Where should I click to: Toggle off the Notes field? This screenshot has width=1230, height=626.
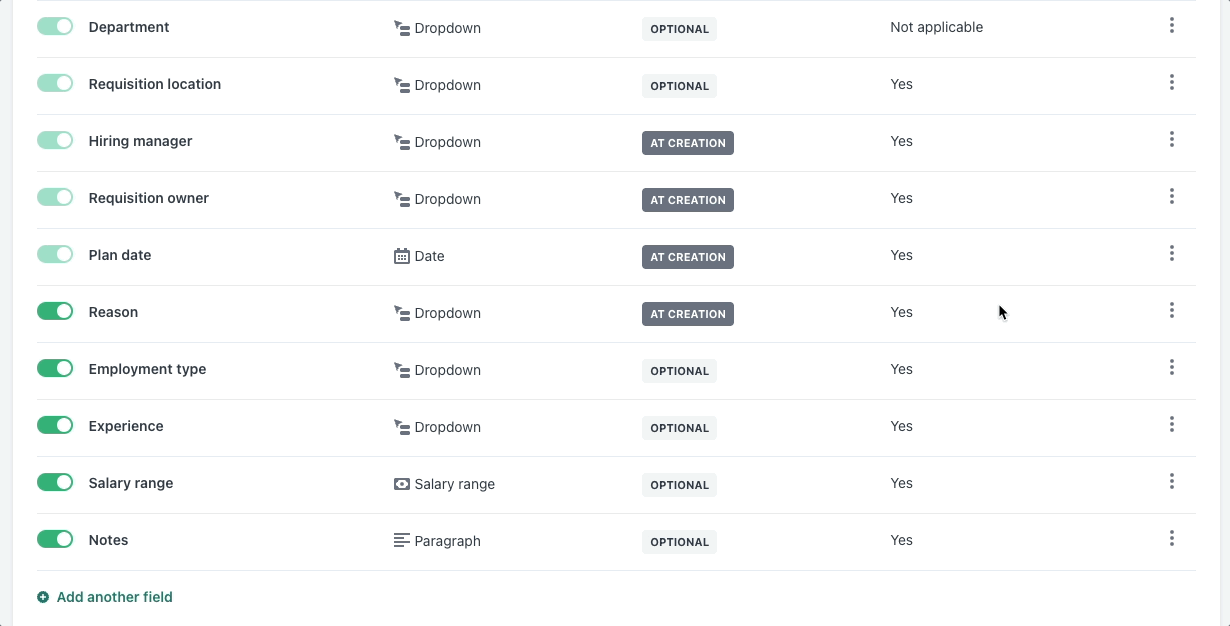point(55,540)
